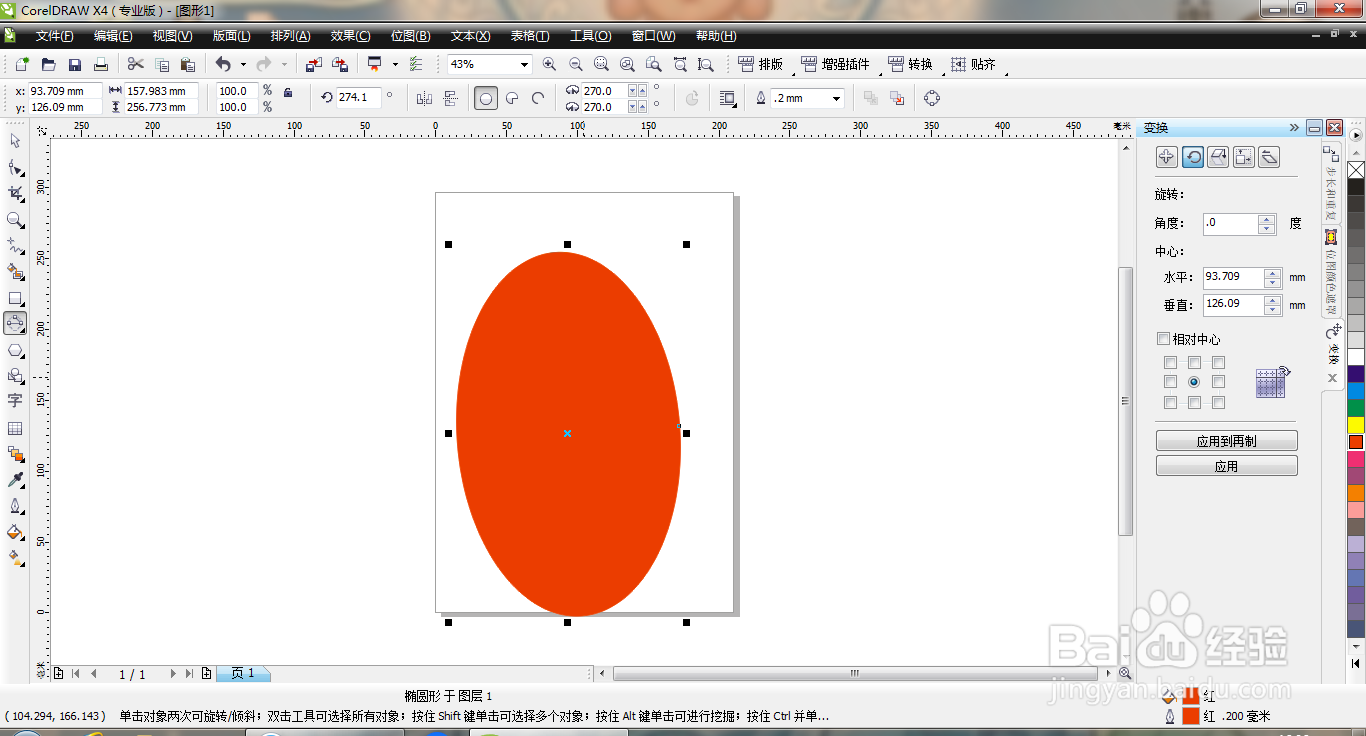
Task: Open the zoom level 43% dropdown
Action: [x=523, y=64]
